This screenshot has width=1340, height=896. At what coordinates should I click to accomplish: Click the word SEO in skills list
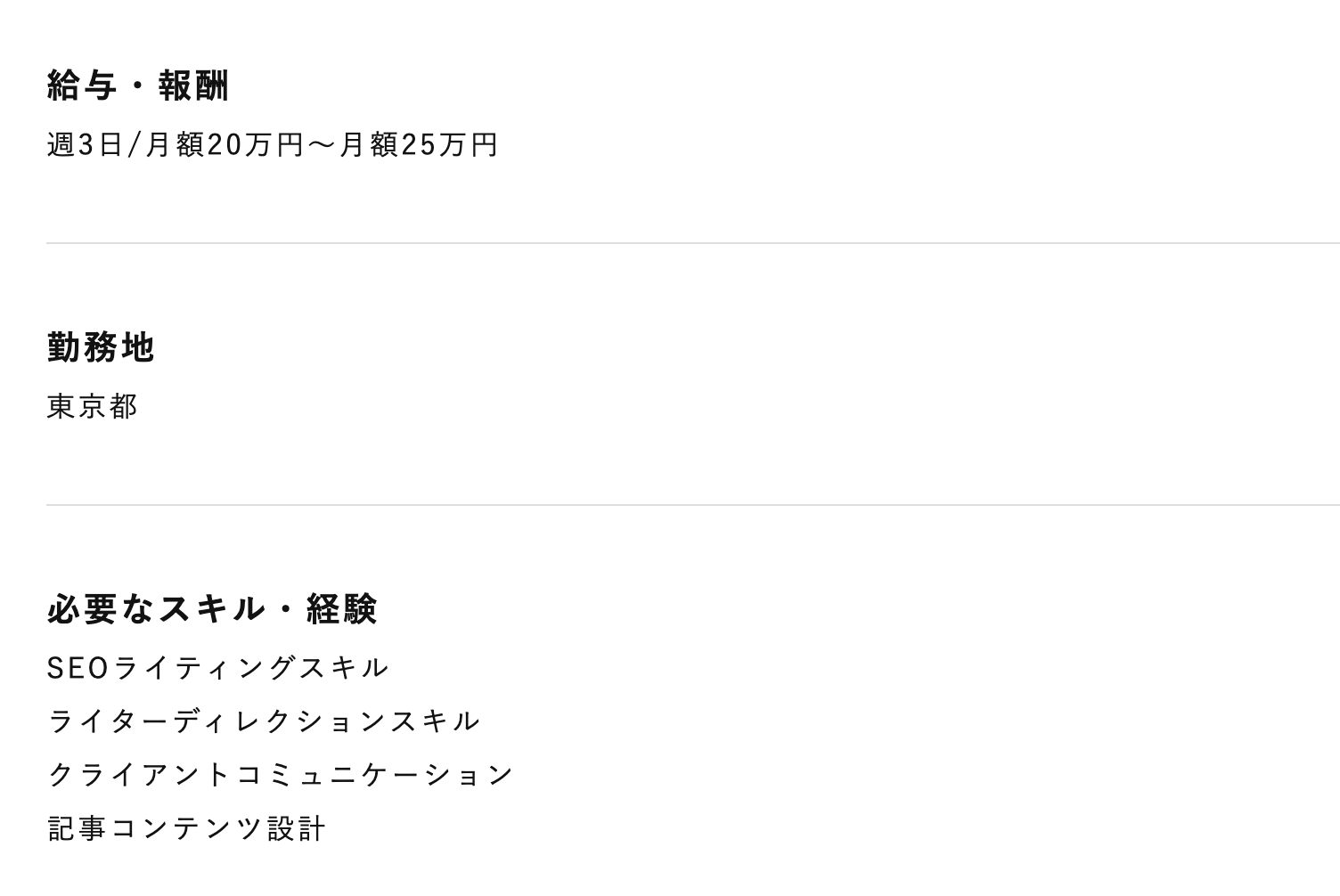pos(78,668)
